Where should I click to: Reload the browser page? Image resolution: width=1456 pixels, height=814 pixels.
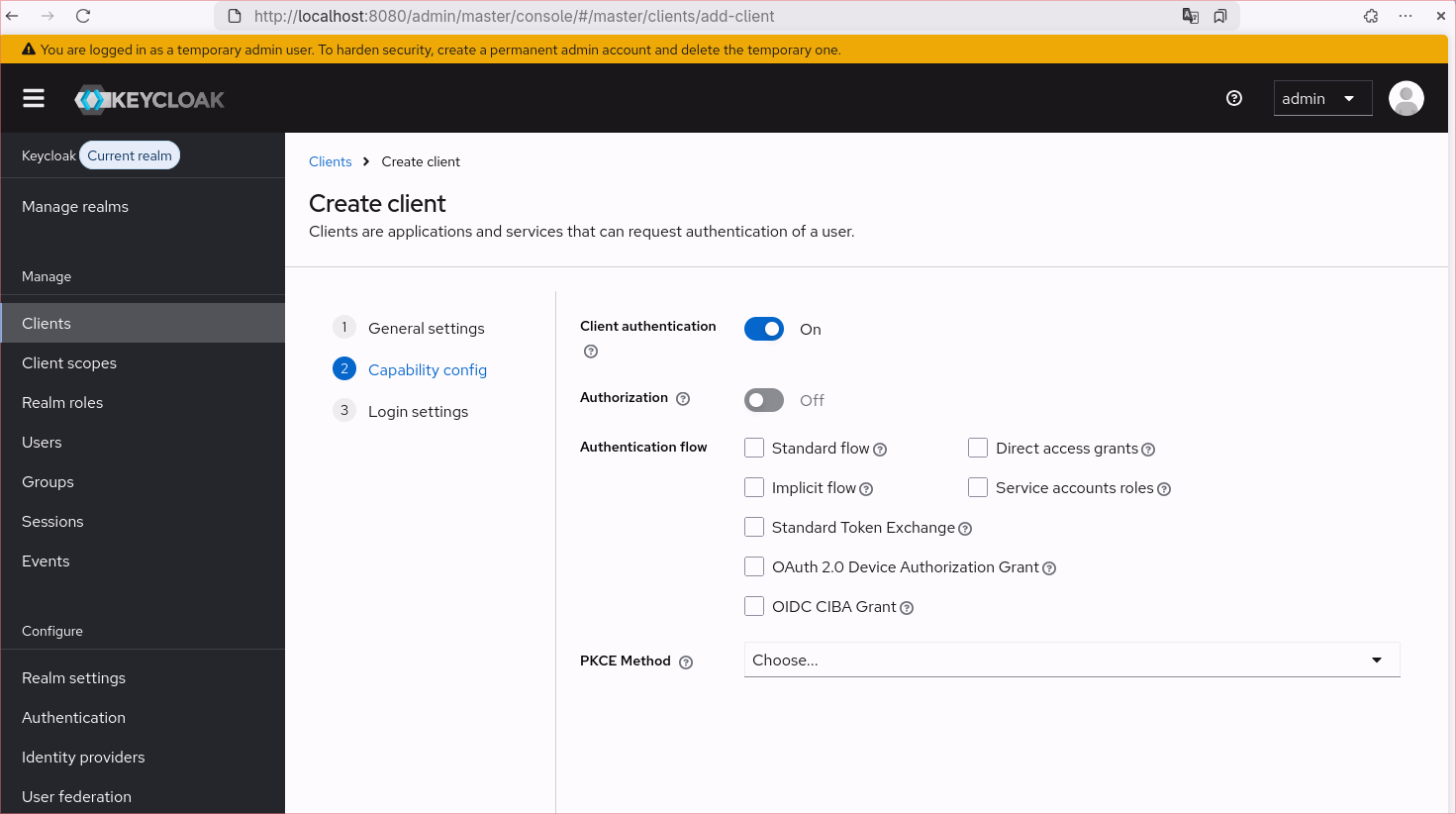(x=83, y=16)
